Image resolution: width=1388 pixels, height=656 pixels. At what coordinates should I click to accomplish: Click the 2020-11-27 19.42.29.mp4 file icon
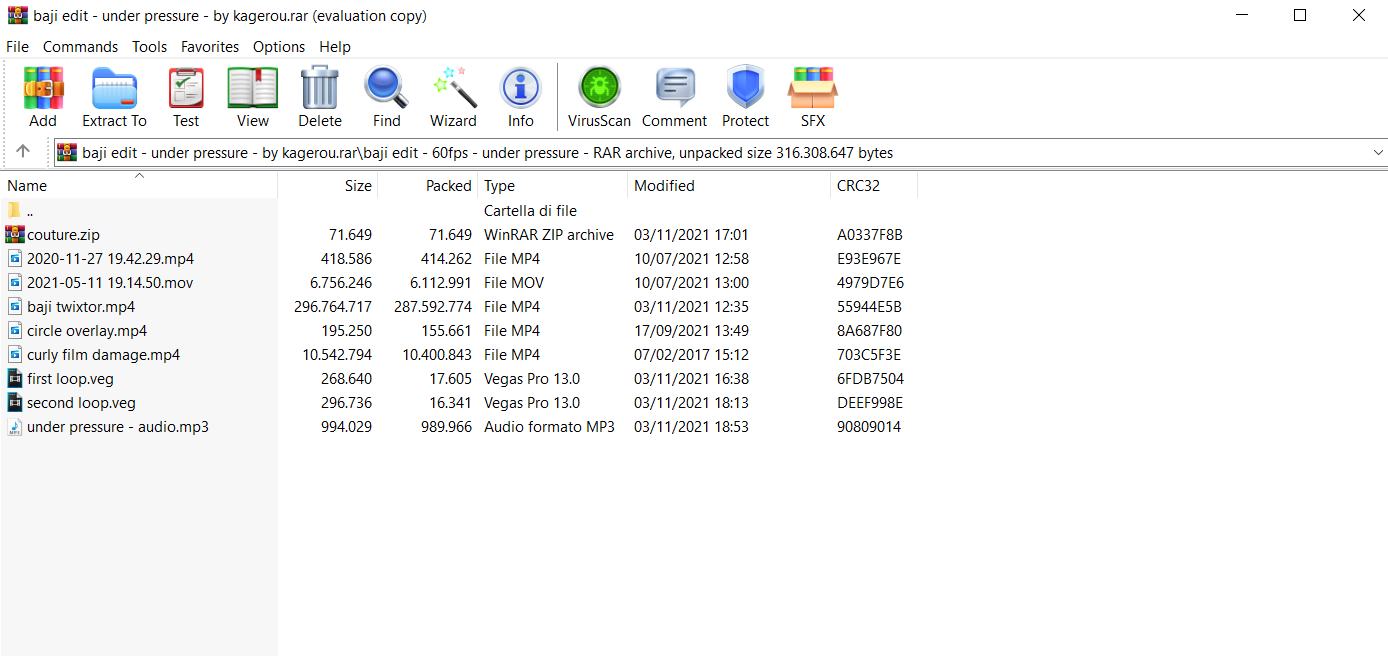coord(14,259)
